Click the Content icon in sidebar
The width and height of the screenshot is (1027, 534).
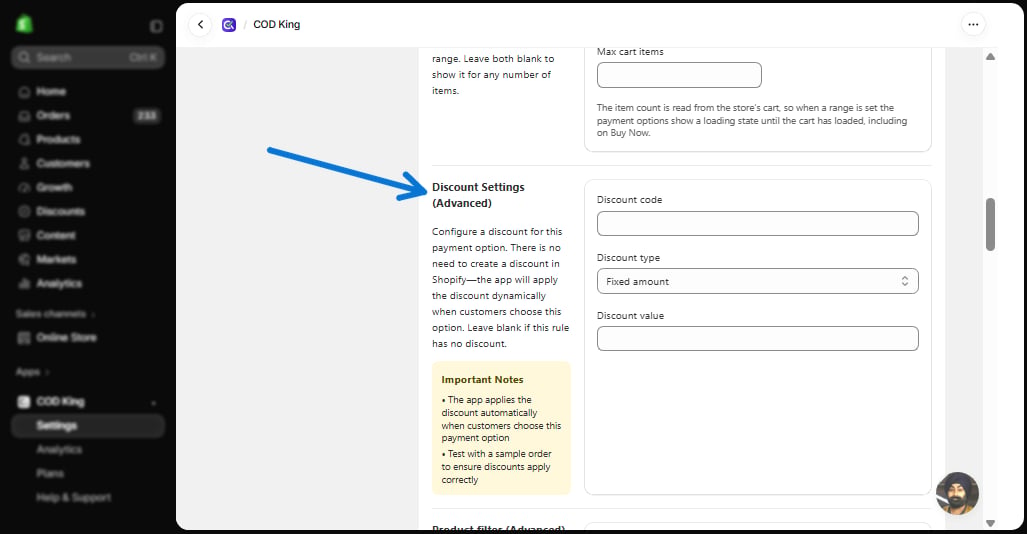pos(24,235)
